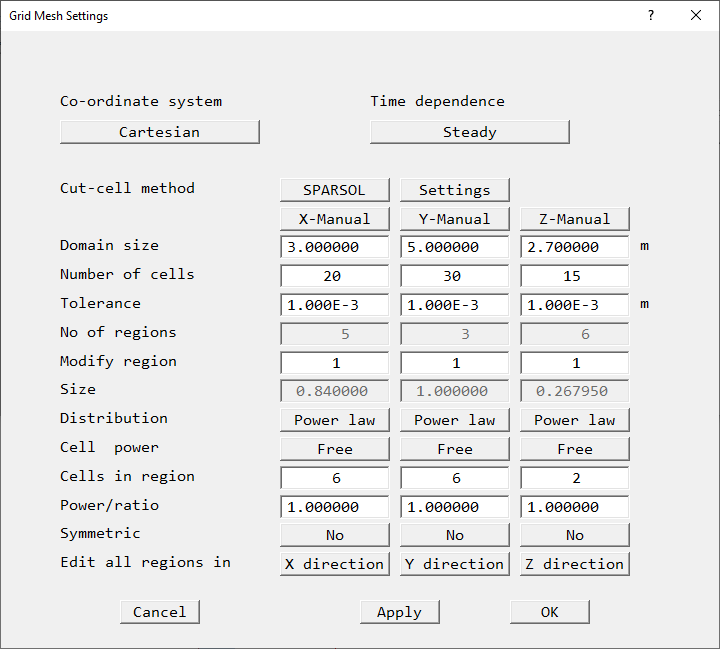Screen dimensions: 720x649
Task: Click the X domain size field
Action: 334,247
